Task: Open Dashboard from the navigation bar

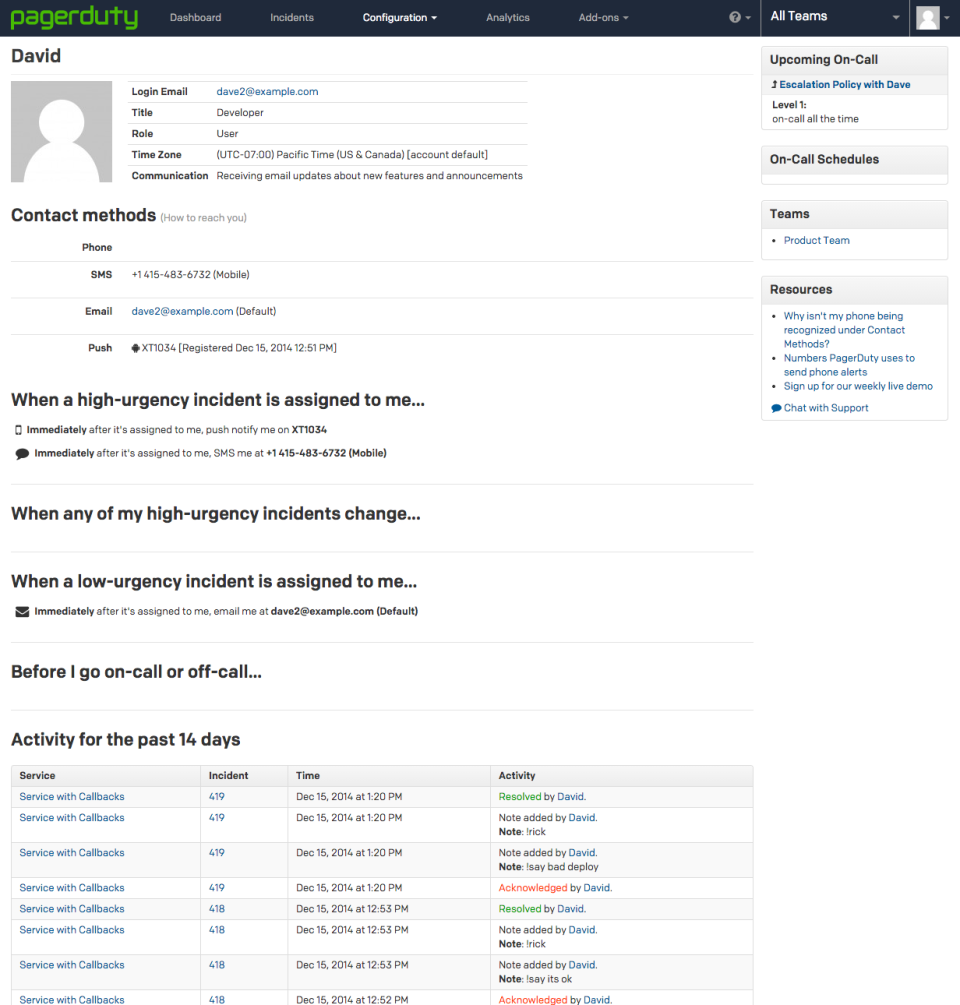Action: [195, 17]
